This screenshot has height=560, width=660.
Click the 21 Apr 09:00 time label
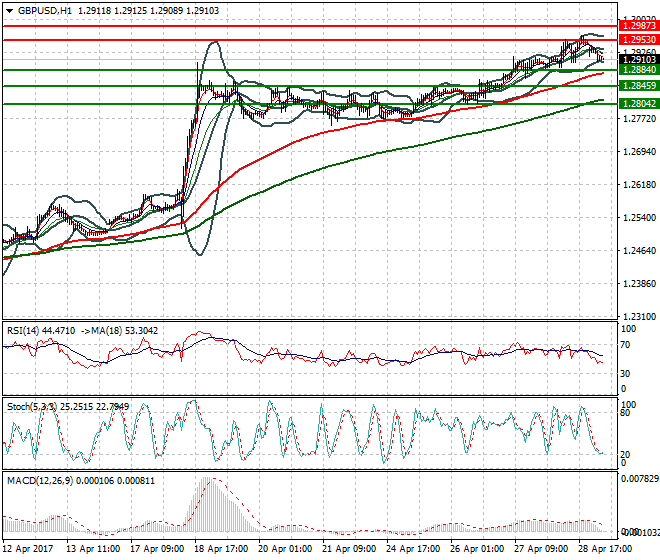coord(349,549)
